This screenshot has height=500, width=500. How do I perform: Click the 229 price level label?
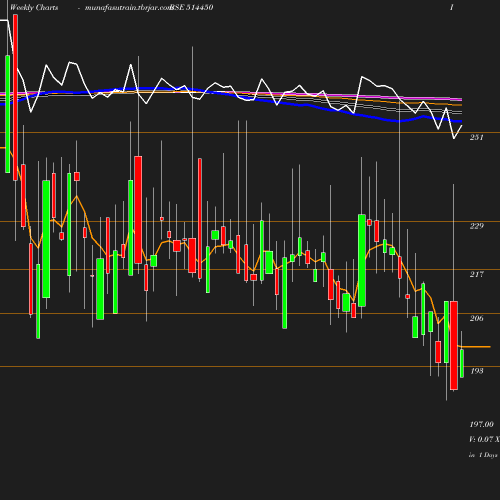click(477, 226)
